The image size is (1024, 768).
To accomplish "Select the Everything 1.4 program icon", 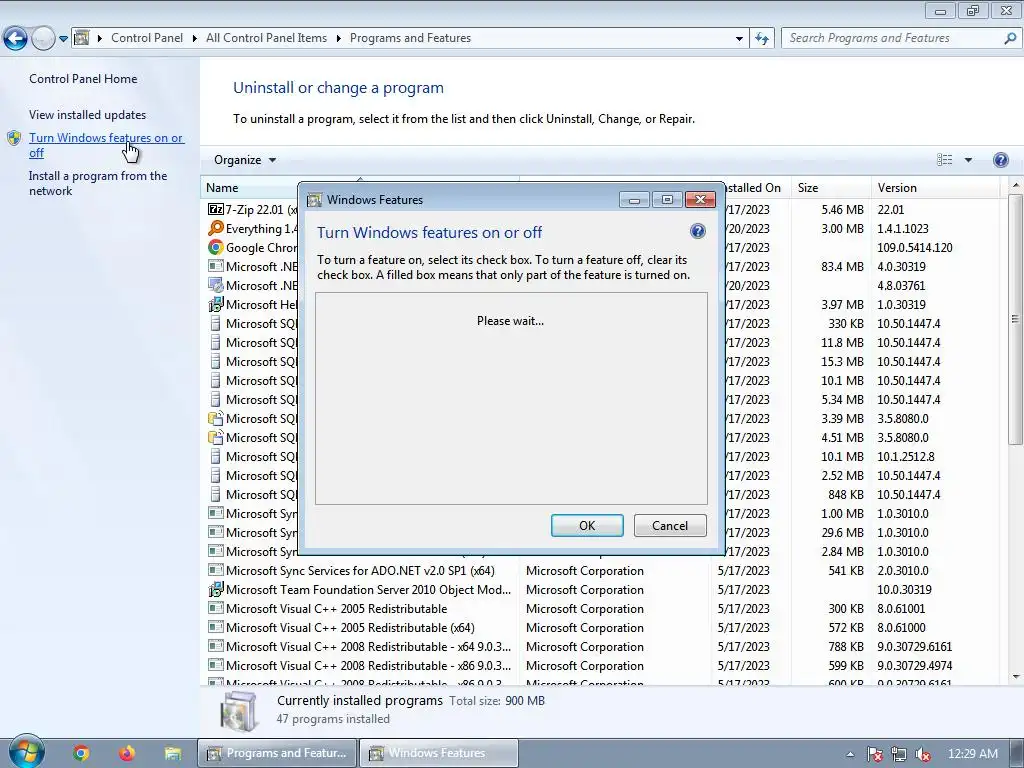I will point(216,228).
